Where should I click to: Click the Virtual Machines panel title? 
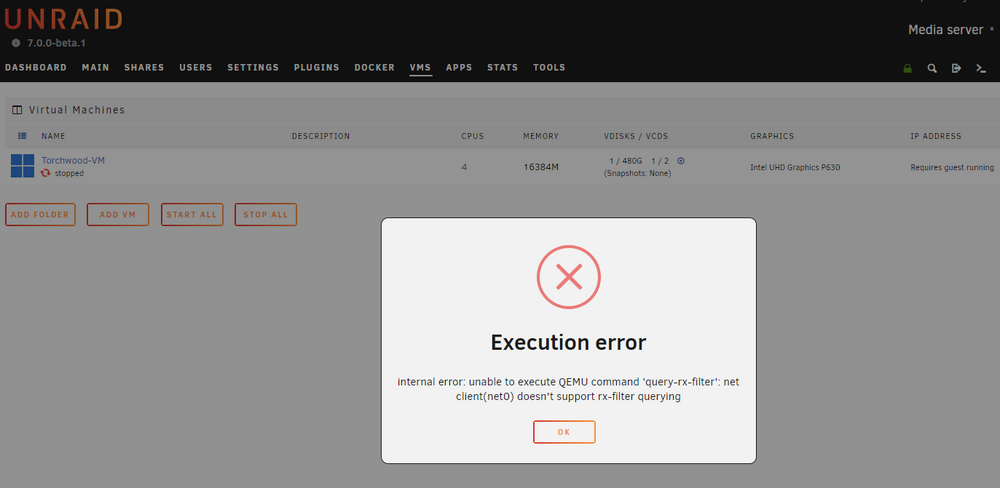click(77, 110)
